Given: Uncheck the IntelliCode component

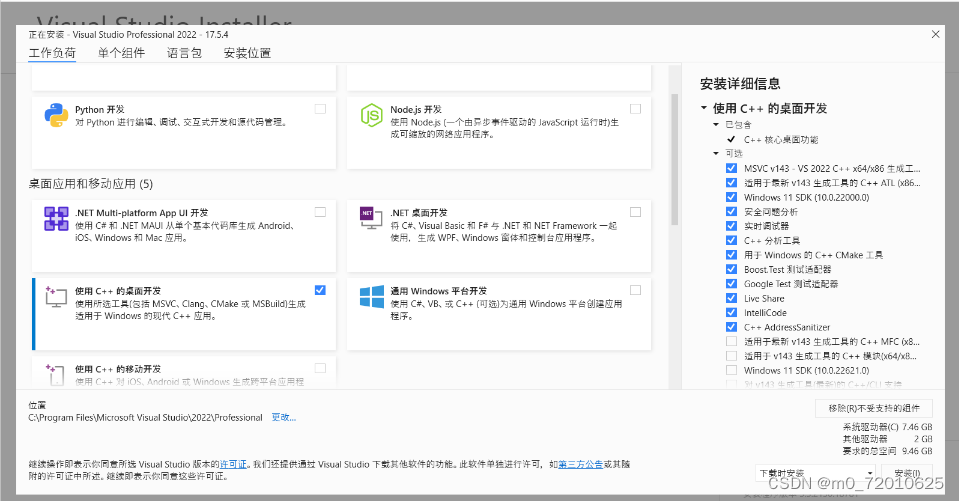Looking at the screenshot, I should pos(731,313).
